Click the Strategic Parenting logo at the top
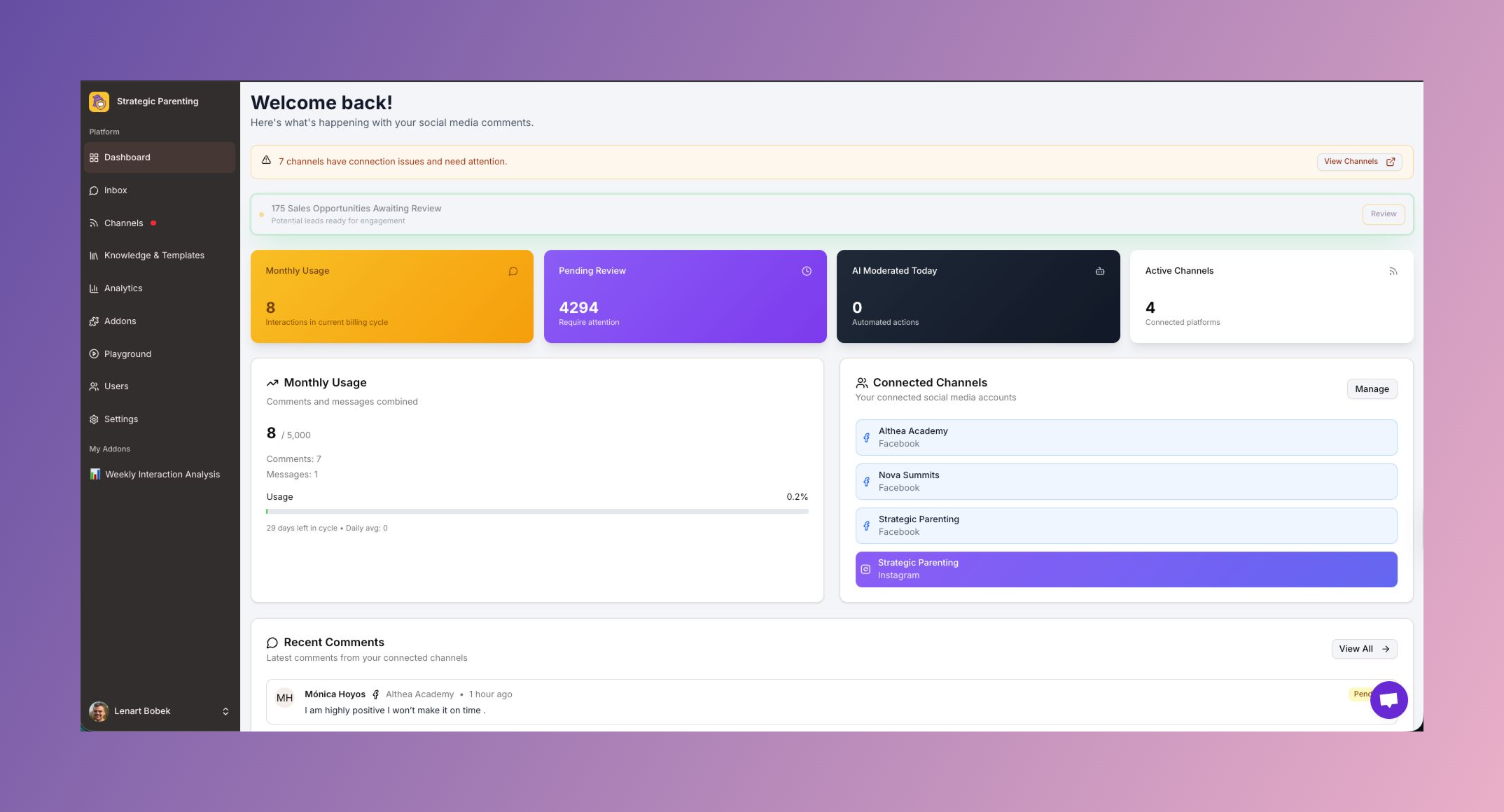 pos(99,101)
